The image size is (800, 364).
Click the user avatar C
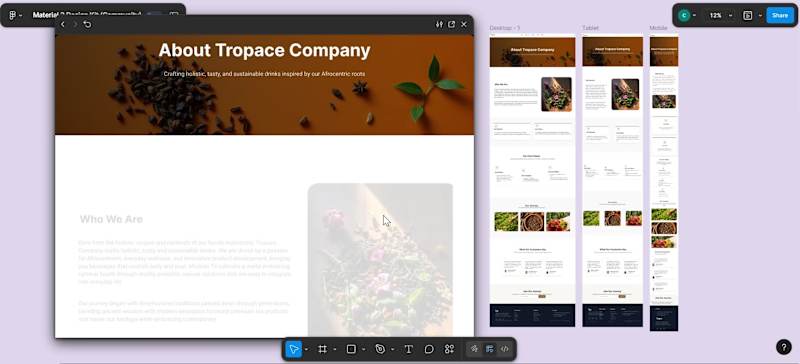[684, 15]
